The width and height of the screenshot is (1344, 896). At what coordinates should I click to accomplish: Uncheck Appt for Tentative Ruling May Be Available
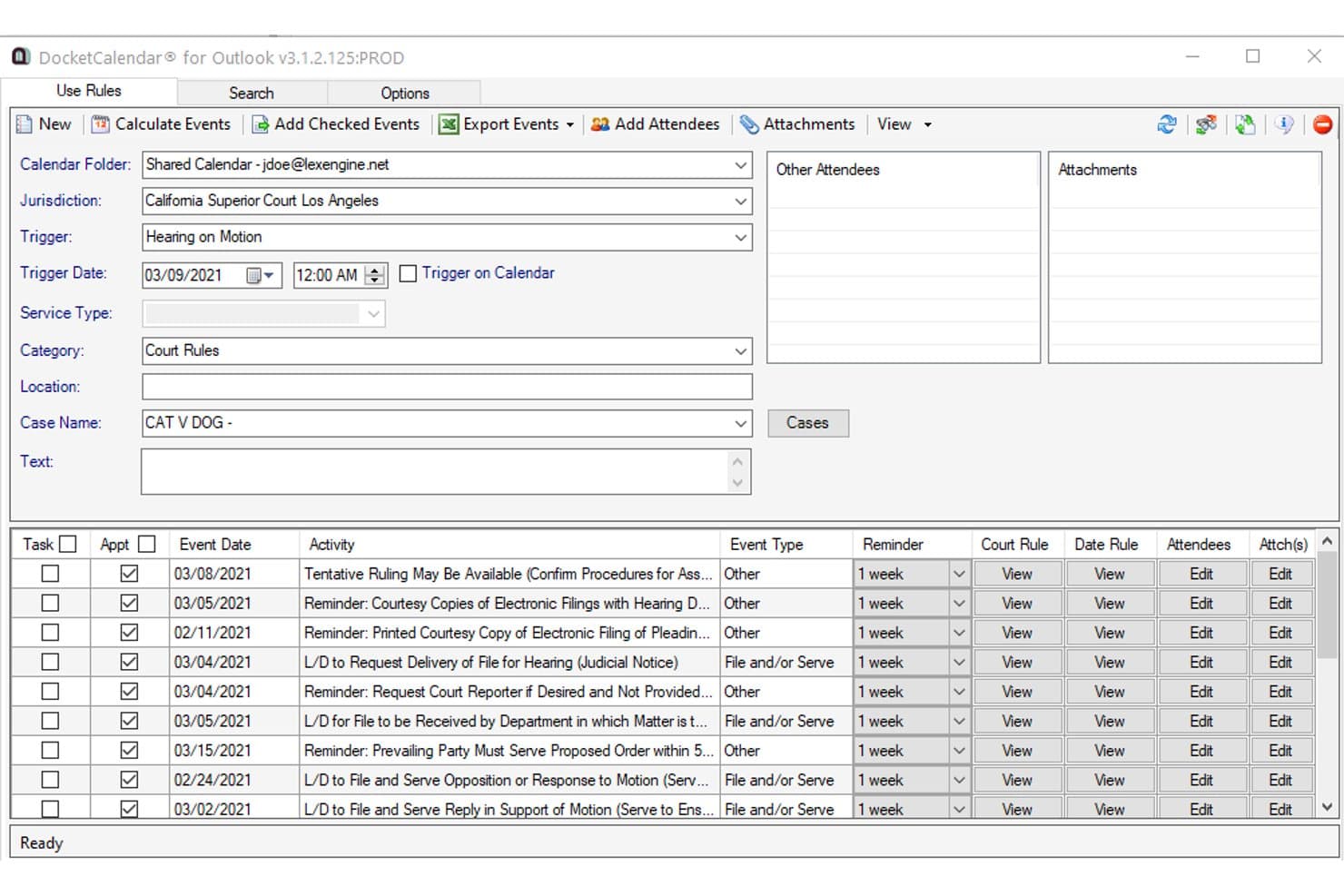pos(129,574)
